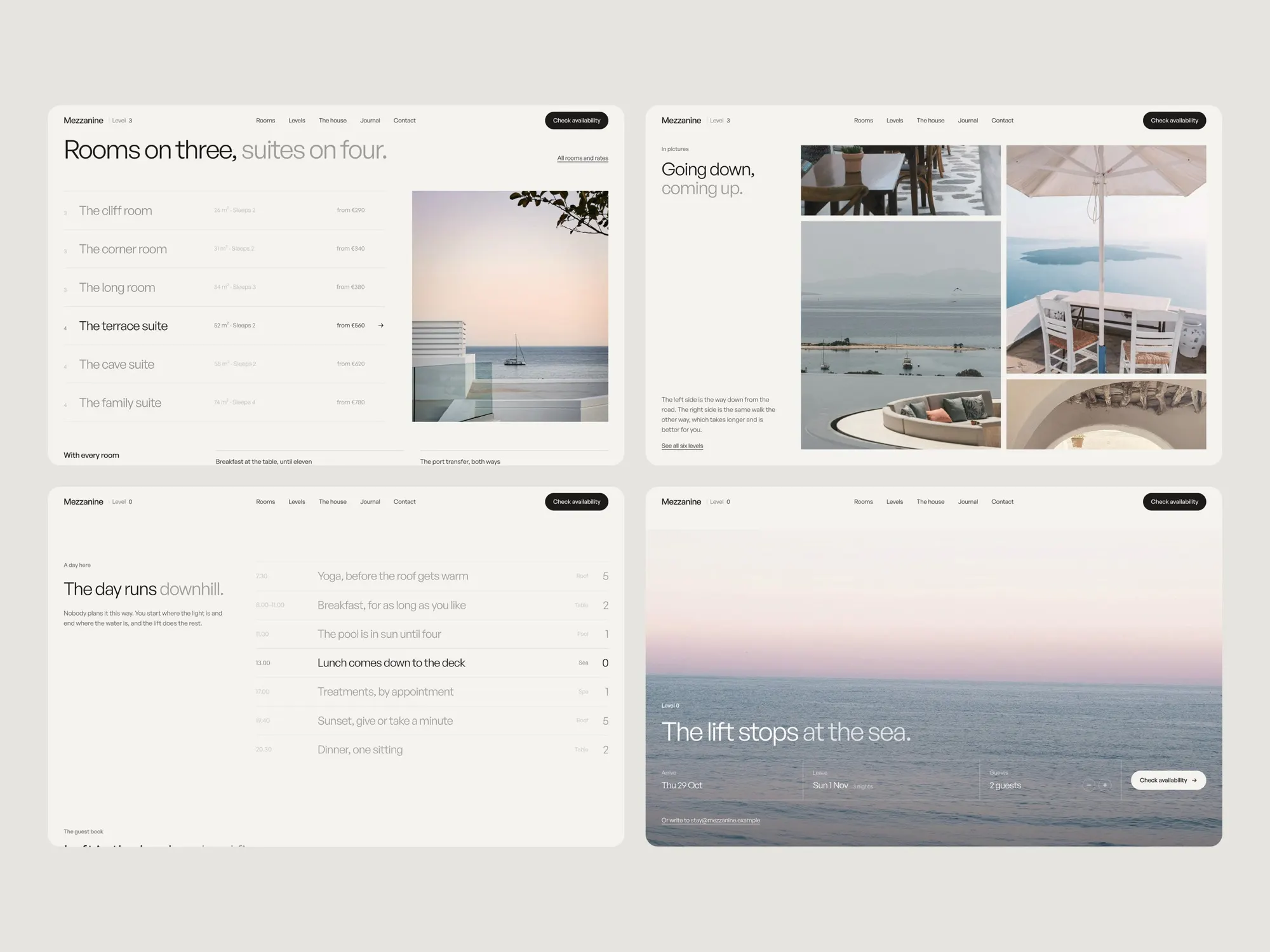Click Check availability in the Going down panel
1270x952 pixels.
[1174, 121]
